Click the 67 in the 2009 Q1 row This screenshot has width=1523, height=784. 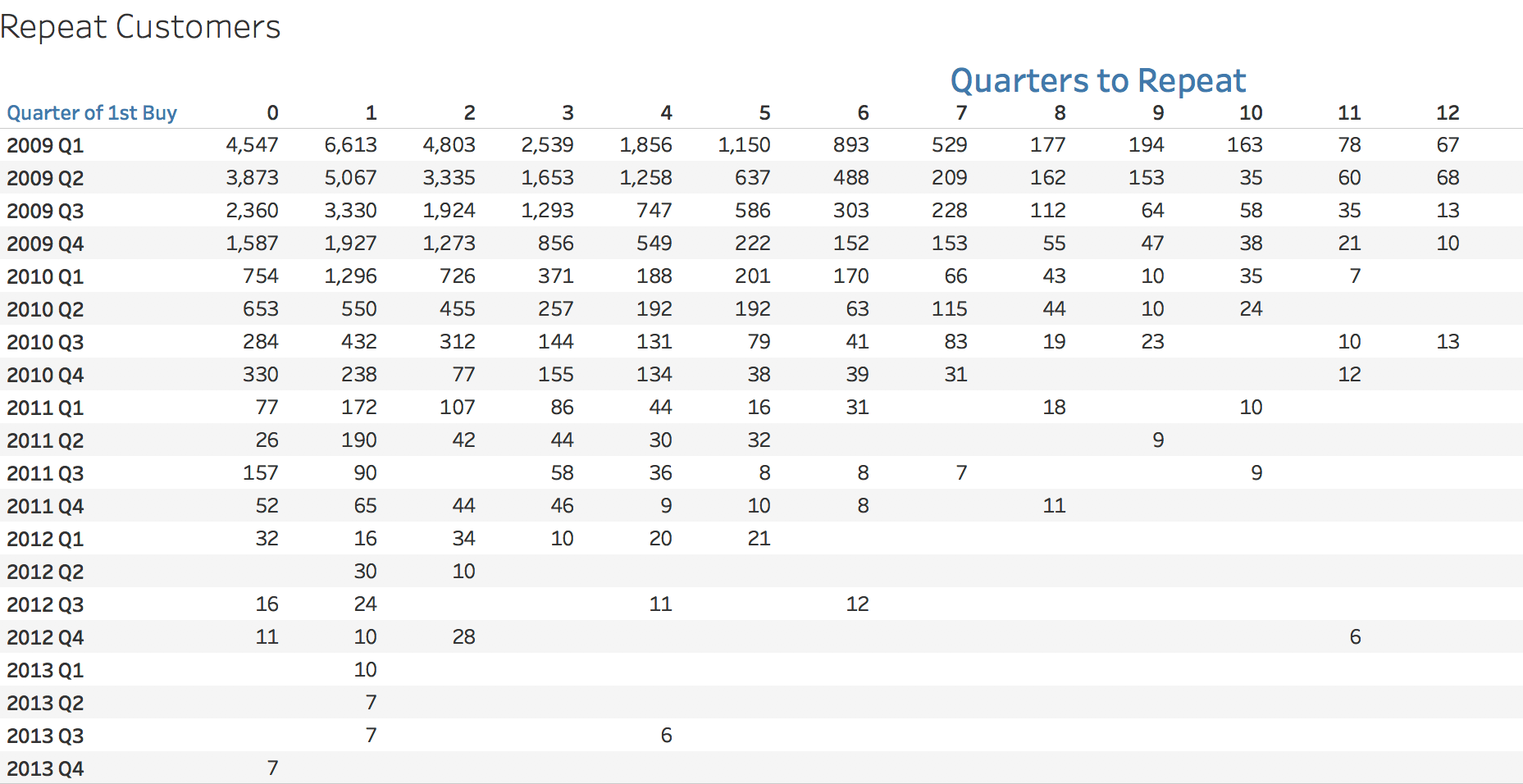(x=1448, y=145)
